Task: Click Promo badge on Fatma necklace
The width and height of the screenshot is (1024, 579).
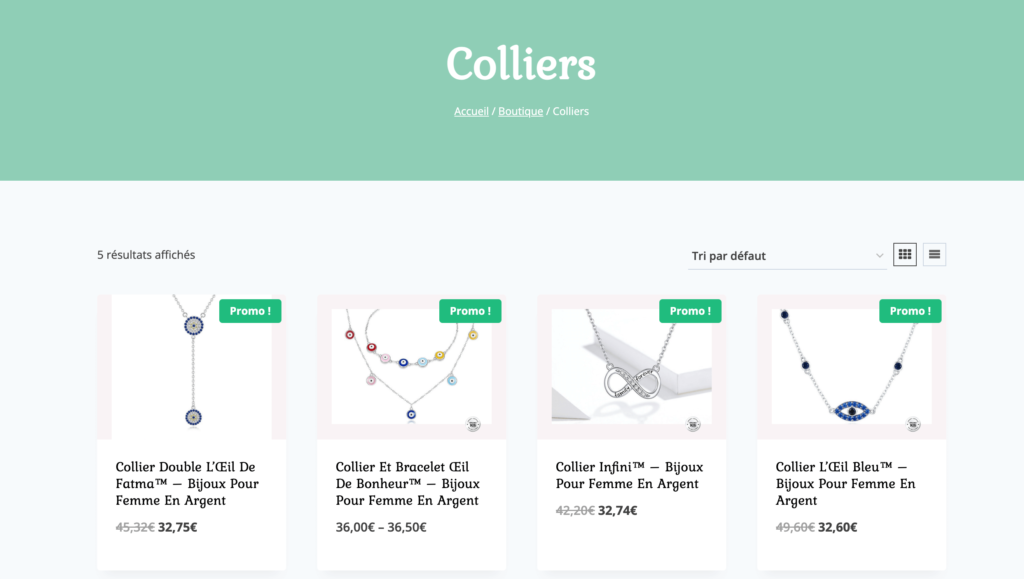Action: pos(250,311)
